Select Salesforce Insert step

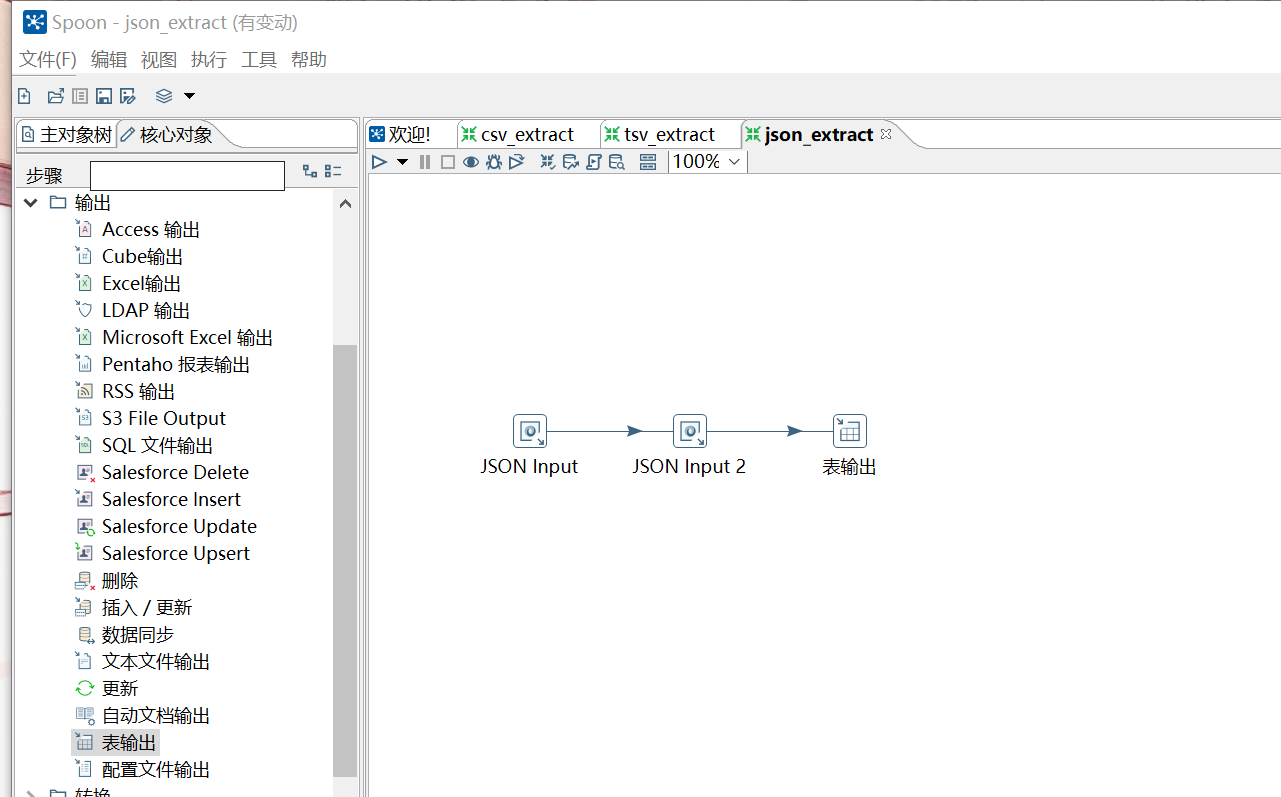pos(158,500)
